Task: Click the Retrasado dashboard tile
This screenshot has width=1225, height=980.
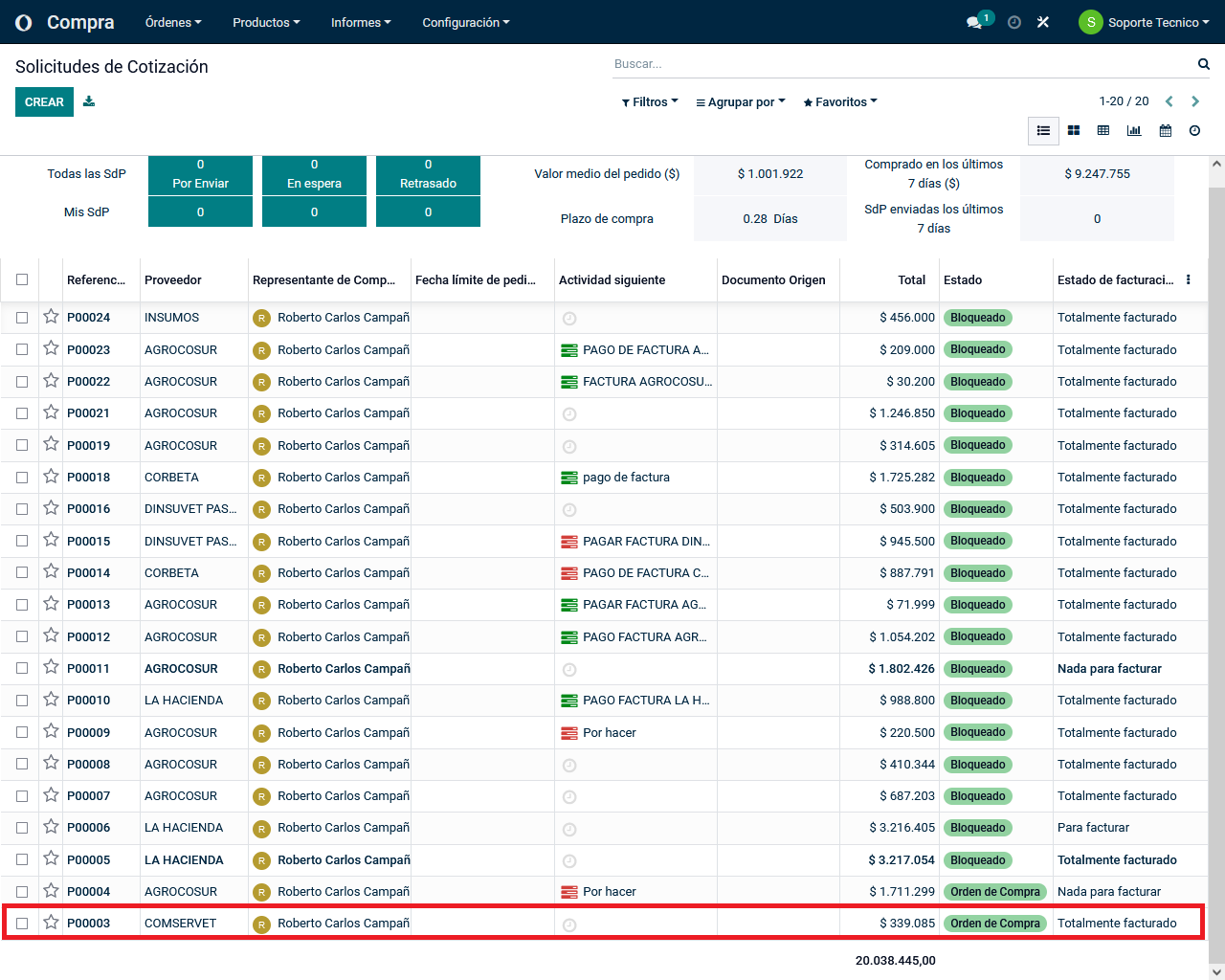Action: [428, 175]
